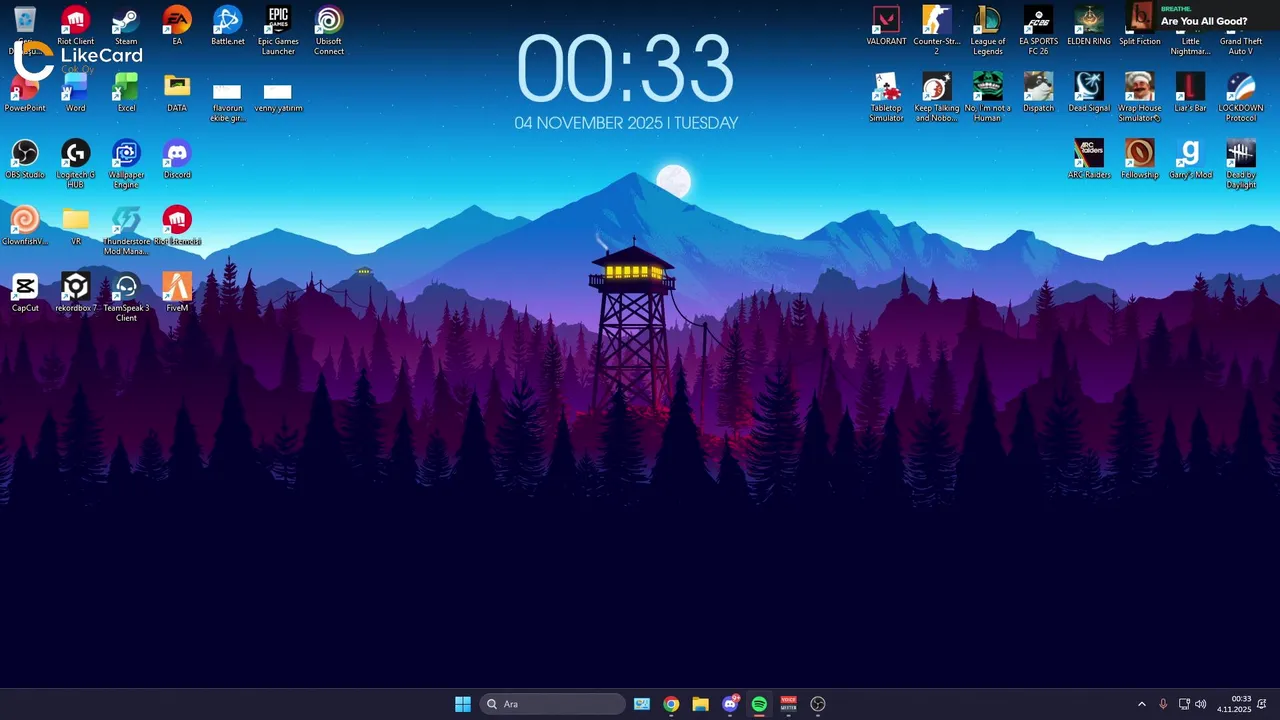Screen dimensions: 1280x720
Task: Select the TeamSpeak 3 Client shortcut
Action: 126,298
